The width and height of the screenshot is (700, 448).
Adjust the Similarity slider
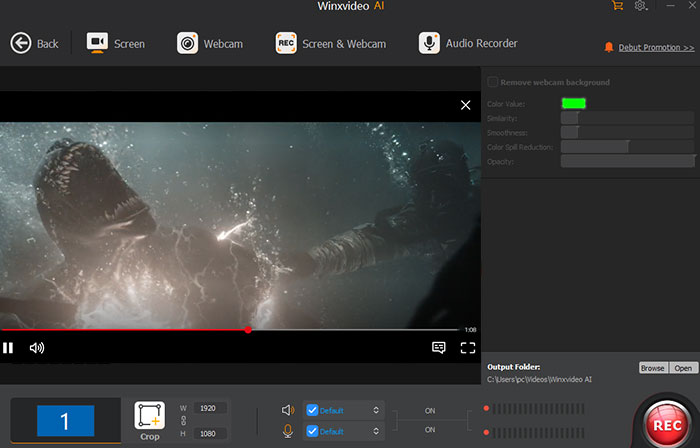pos(627,118)
